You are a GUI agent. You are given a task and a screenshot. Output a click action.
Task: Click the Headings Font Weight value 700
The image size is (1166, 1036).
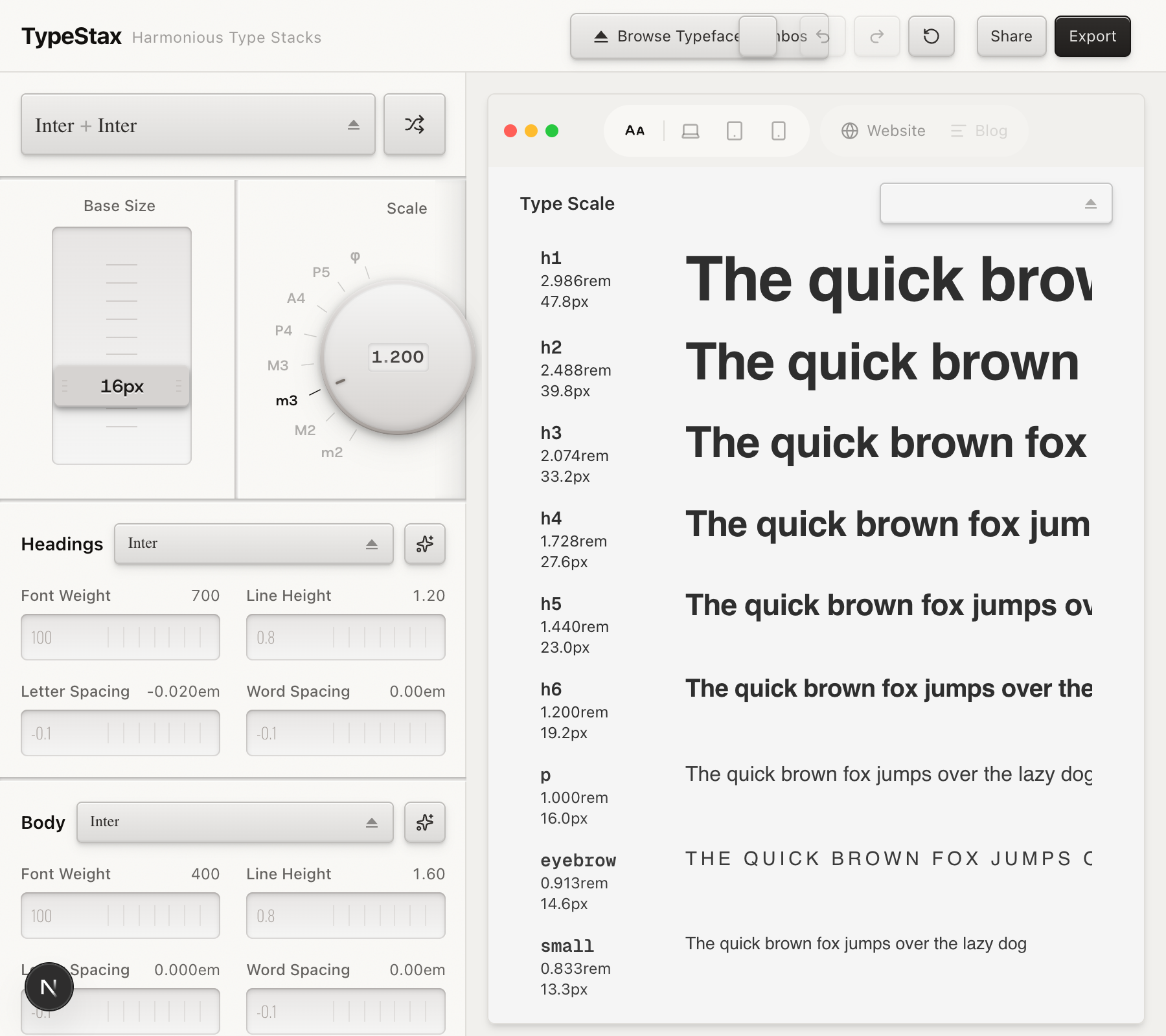click(x=205, y=596)
